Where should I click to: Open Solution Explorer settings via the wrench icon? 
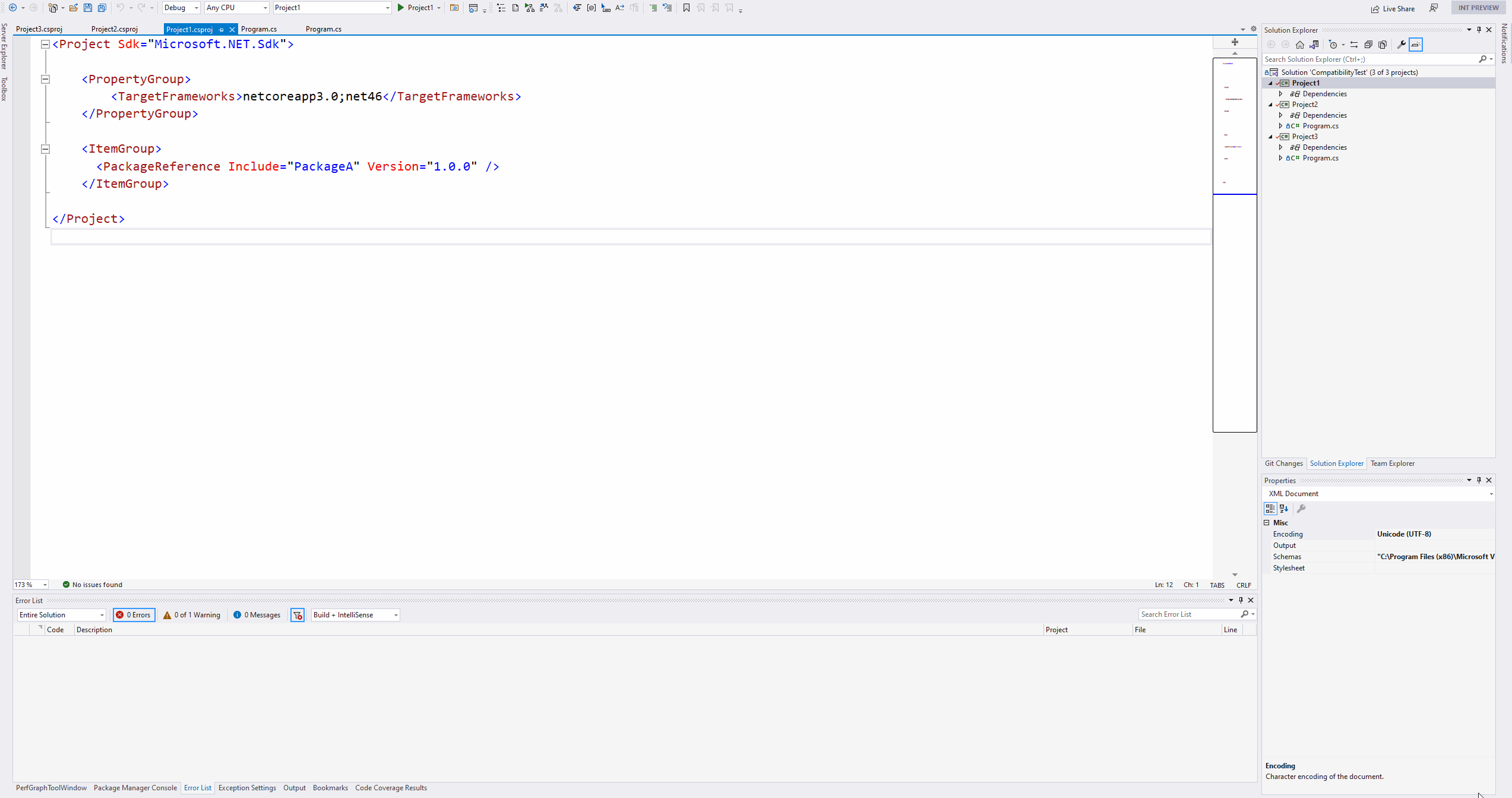tap(1400, 45)
